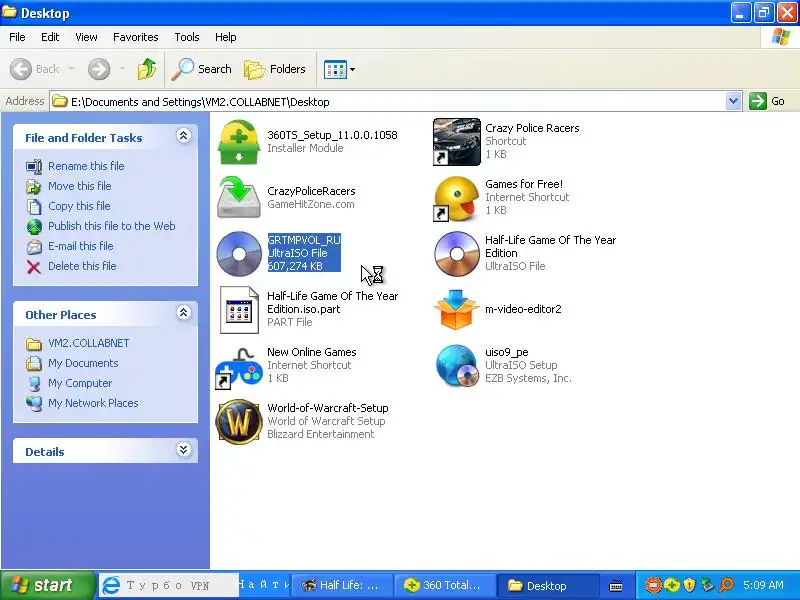
Task: Click the Forward navigation arrow
Action: click(99, 69)
